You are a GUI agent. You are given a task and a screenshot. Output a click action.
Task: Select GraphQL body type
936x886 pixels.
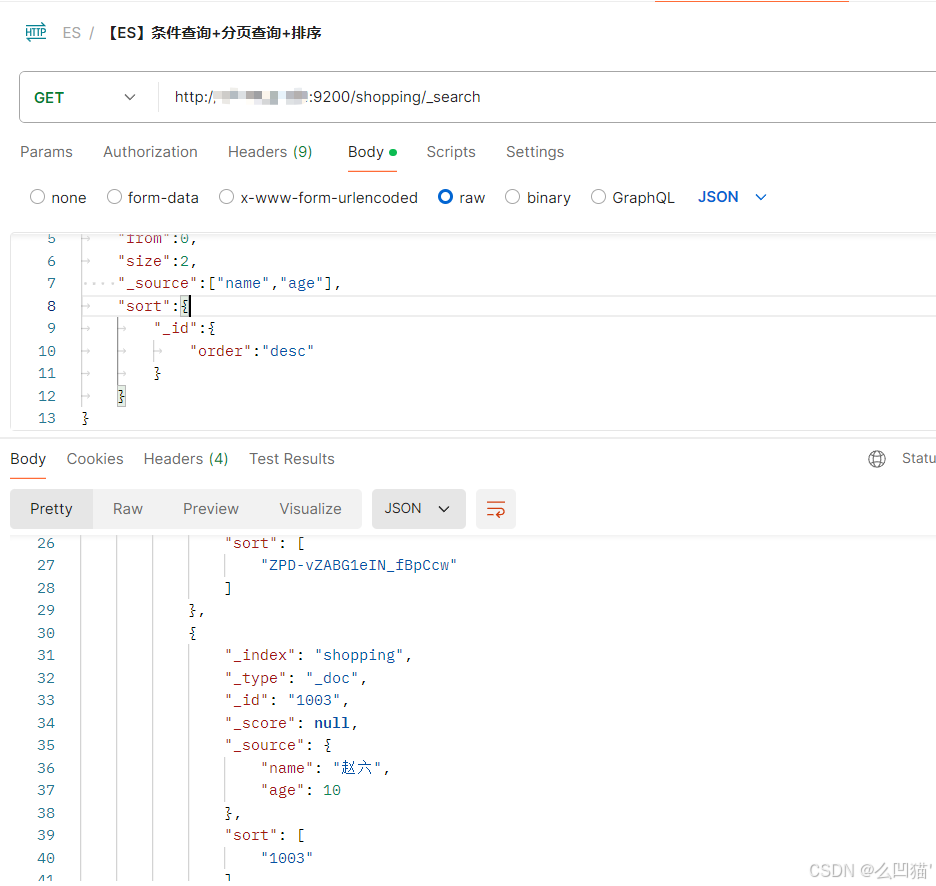pos(599,197)
